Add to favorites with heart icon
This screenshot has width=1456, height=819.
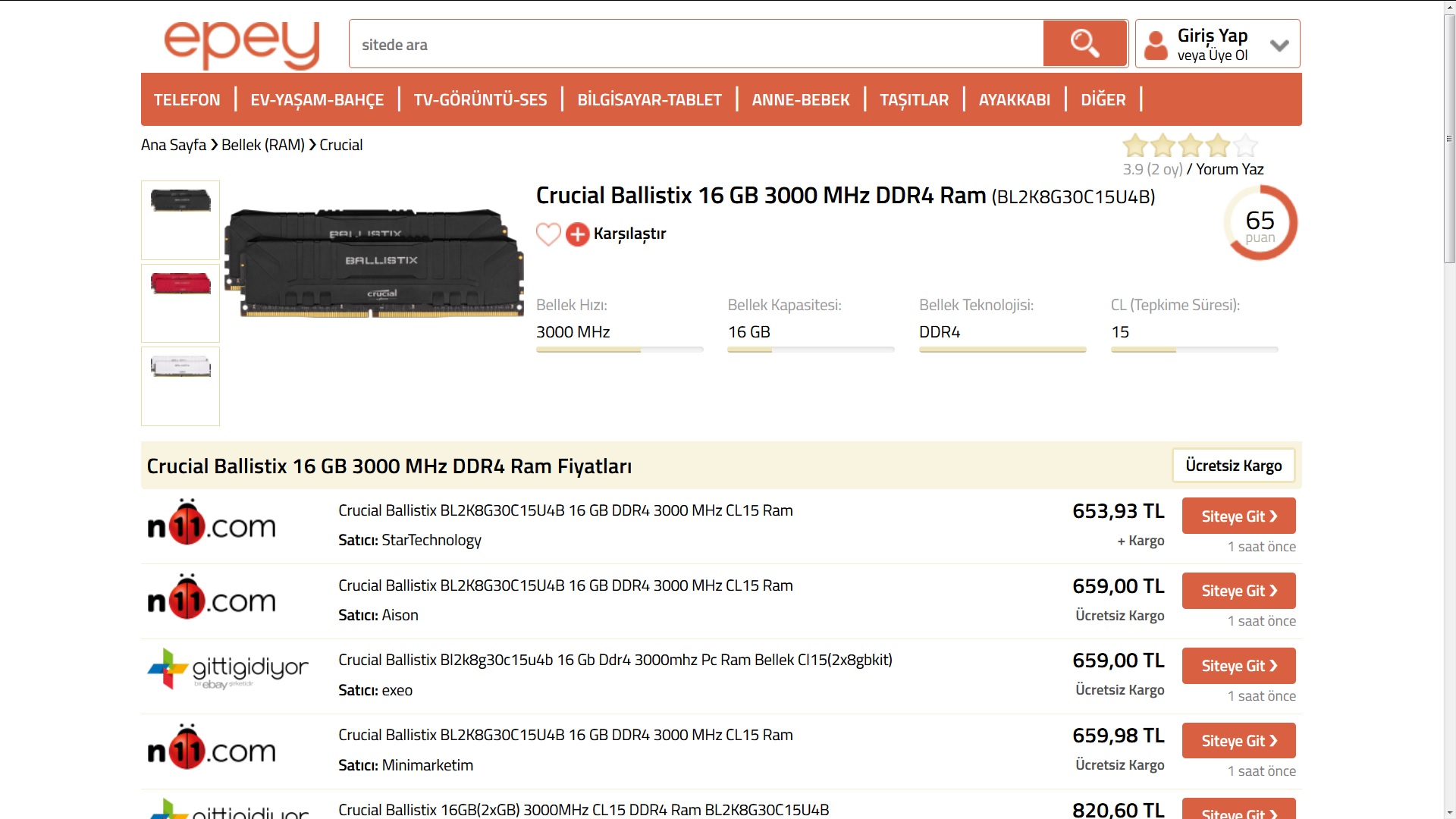548,234
